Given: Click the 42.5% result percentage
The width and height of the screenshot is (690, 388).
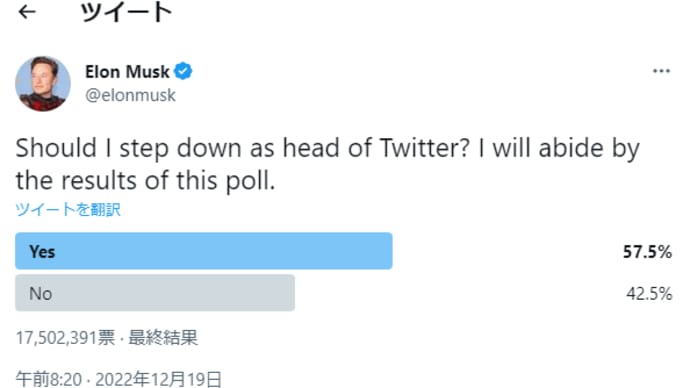Looking at the screenshot, I should pyautogui.click(x=649, y=293).
